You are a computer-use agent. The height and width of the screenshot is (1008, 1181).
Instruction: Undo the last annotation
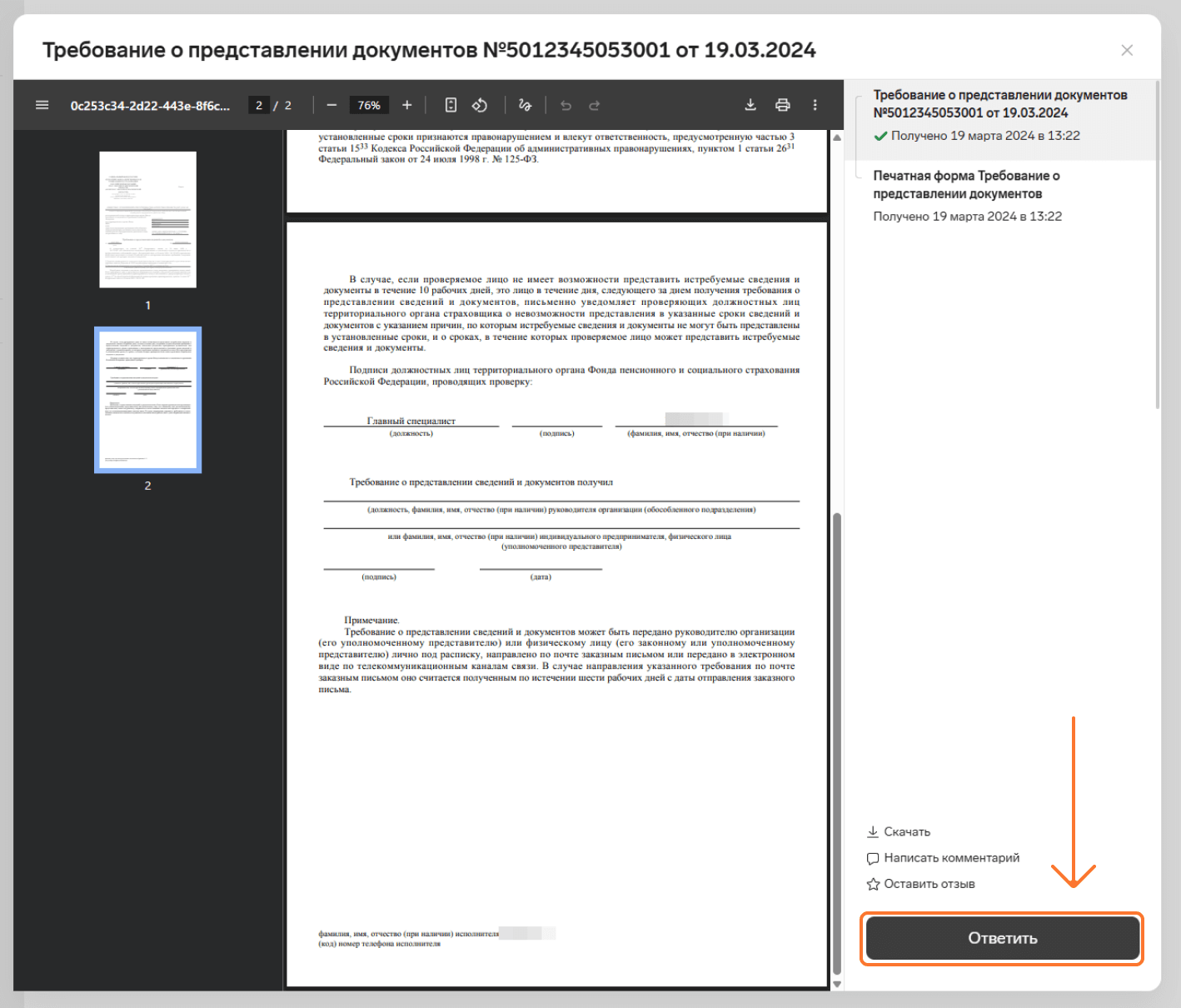point(566,105)
